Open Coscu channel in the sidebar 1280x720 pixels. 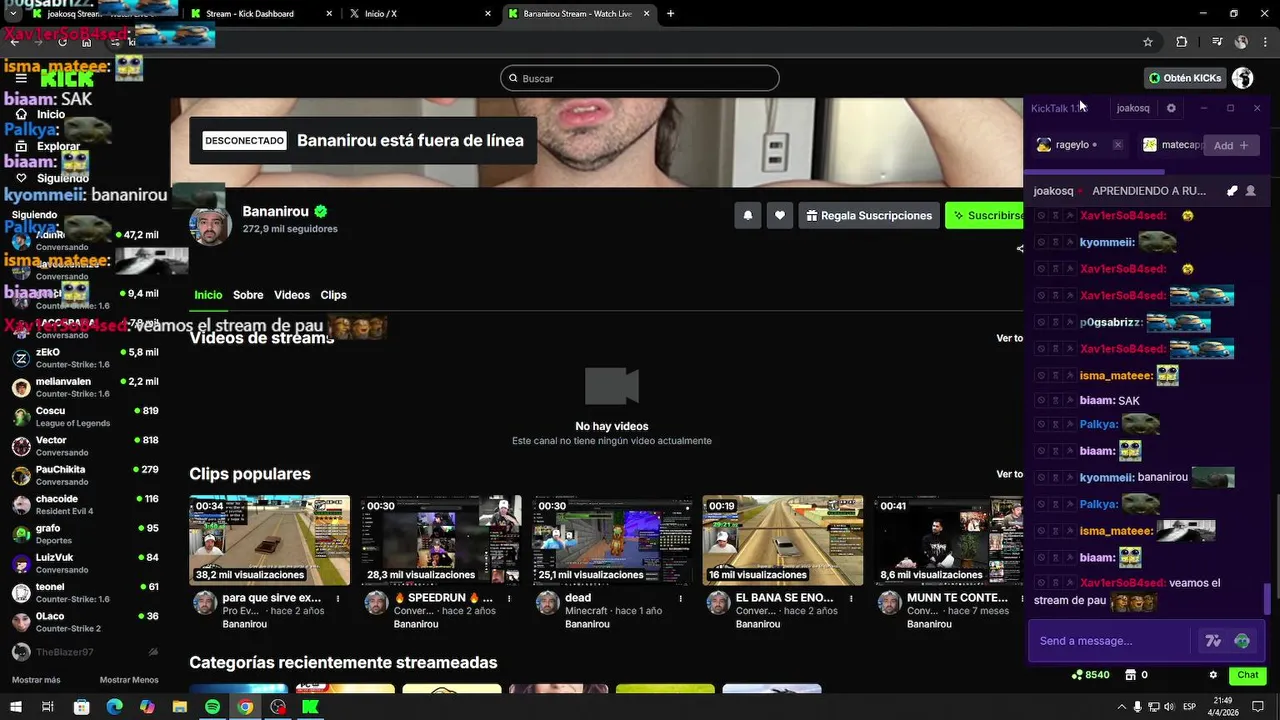(85, 416)
